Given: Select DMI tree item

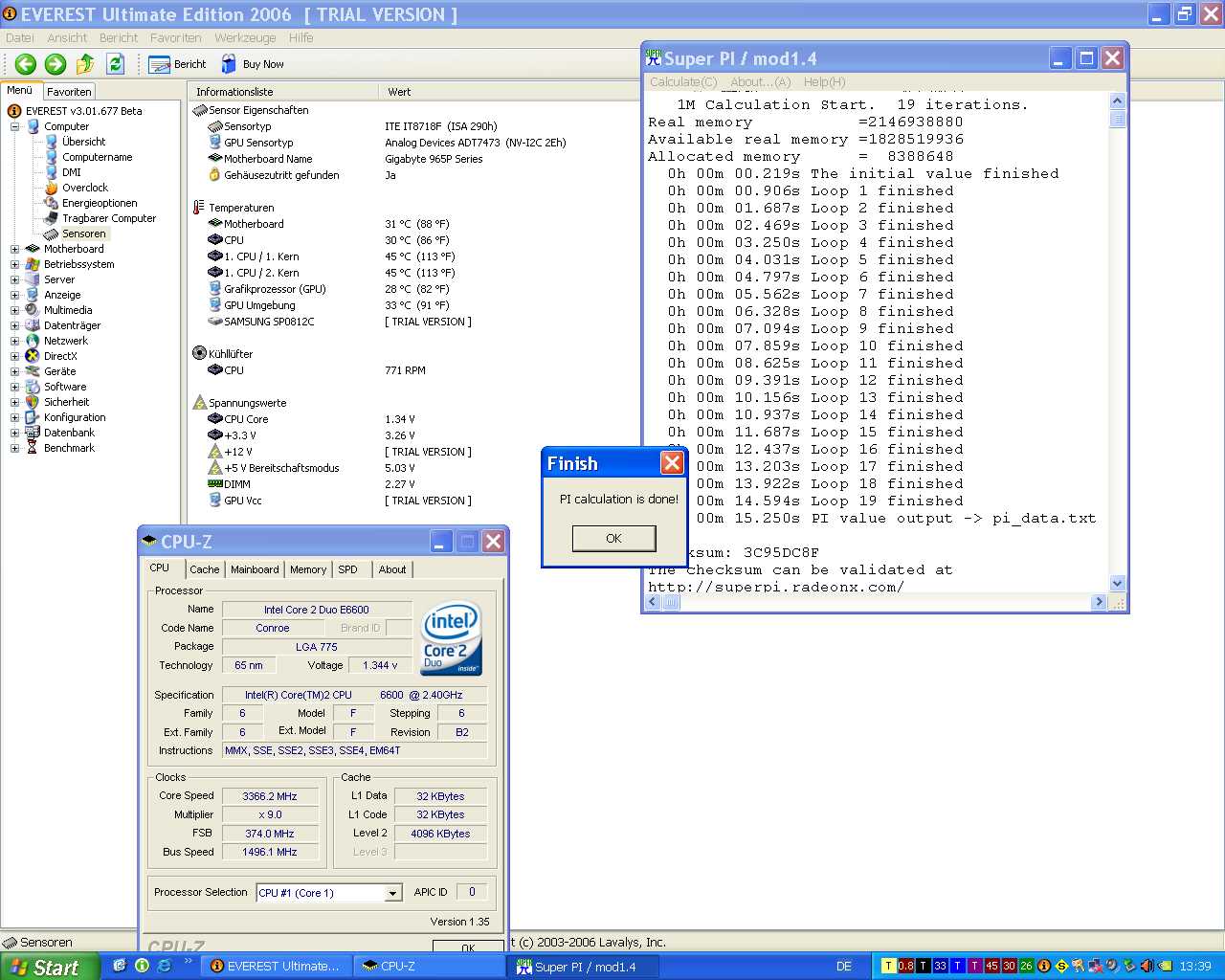Looking at the screenshot, I should click(x=72, y=172).
